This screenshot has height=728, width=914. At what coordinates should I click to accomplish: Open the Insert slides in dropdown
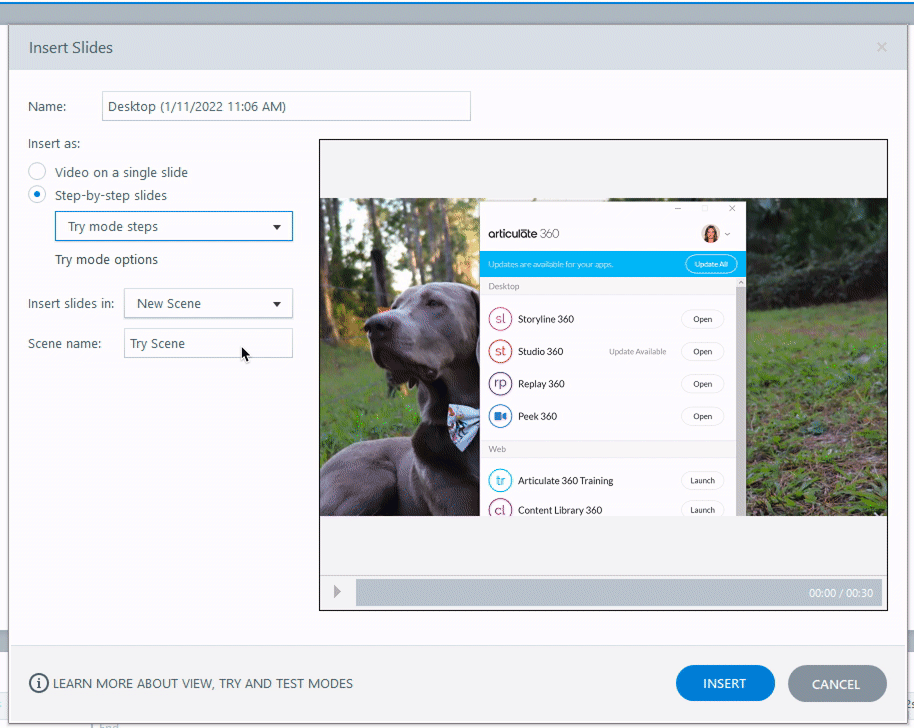[x=208, y=304]
